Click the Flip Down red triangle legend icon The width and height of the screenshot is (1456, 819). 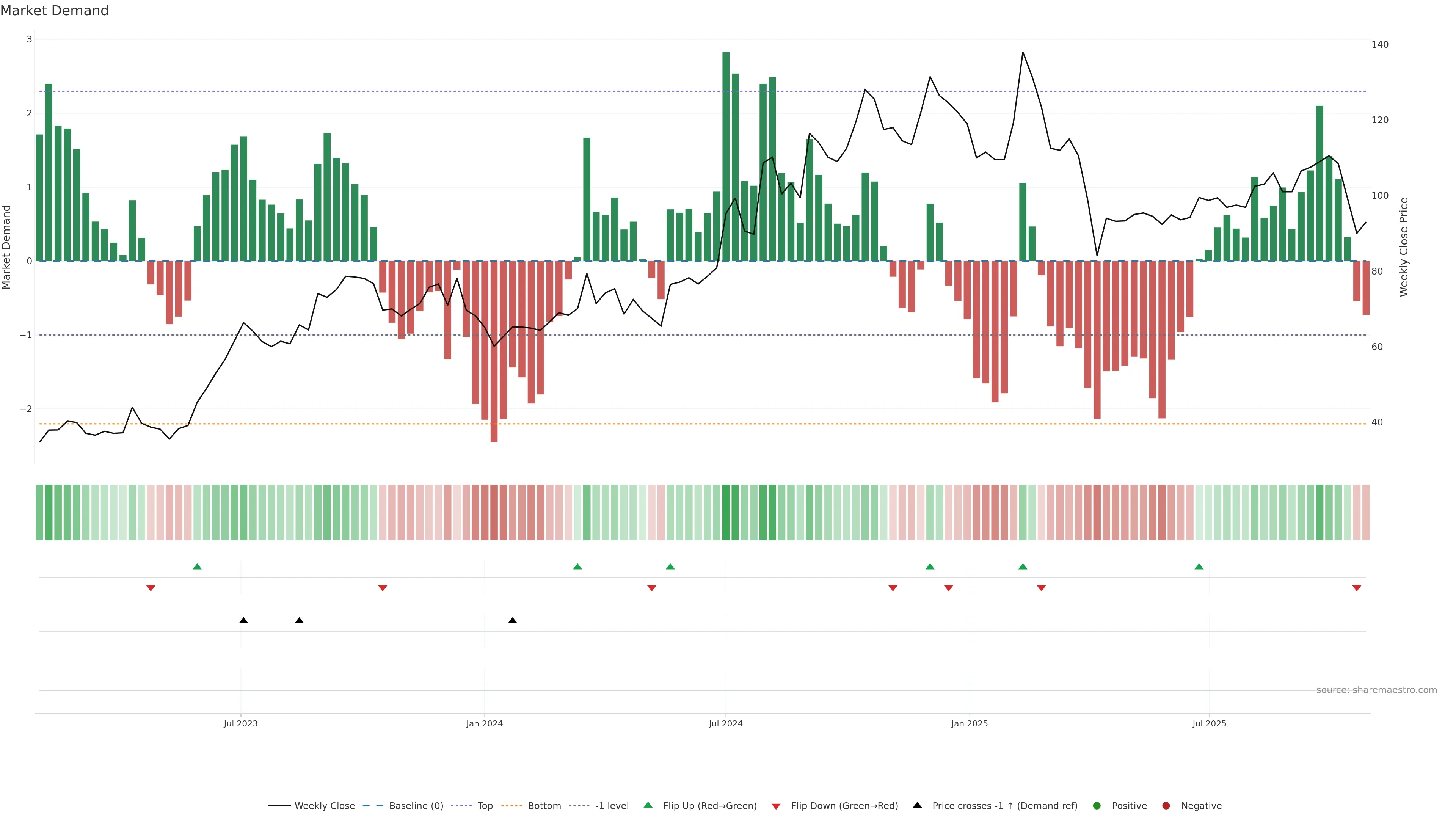(775, 806)
